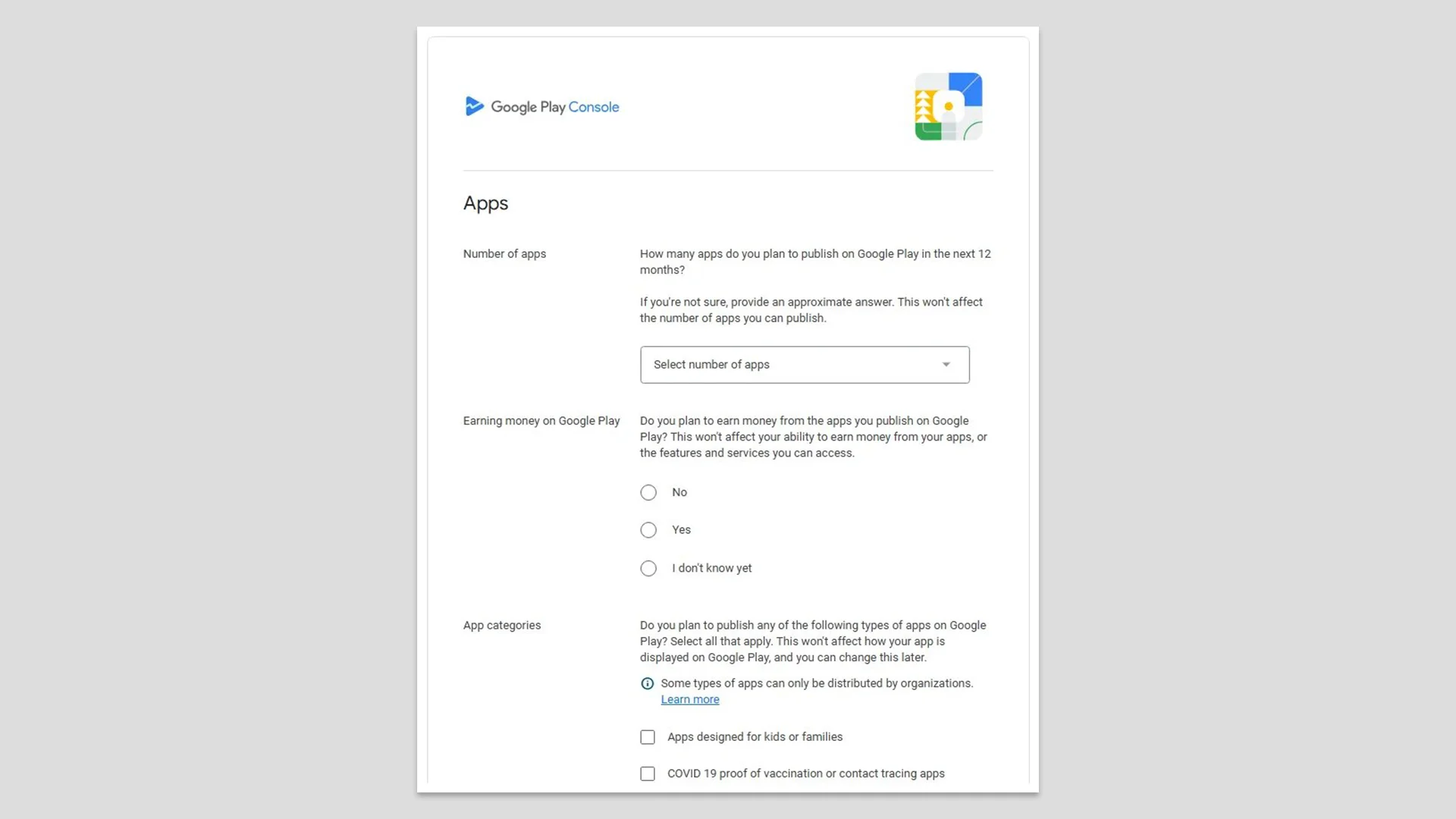Select the No radio button
Screen dimensions: 1456x819
click(648, 493)
